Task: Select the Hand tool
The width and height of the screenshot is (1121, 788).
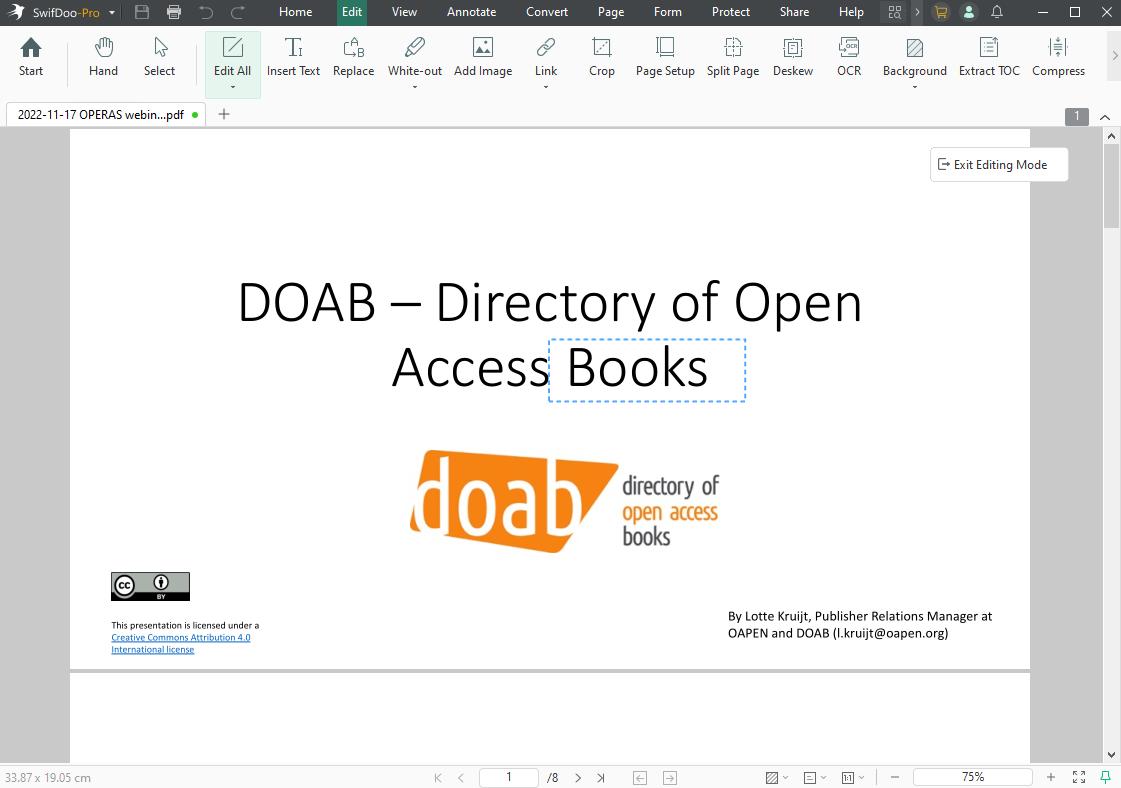Action: click(103, 57)
